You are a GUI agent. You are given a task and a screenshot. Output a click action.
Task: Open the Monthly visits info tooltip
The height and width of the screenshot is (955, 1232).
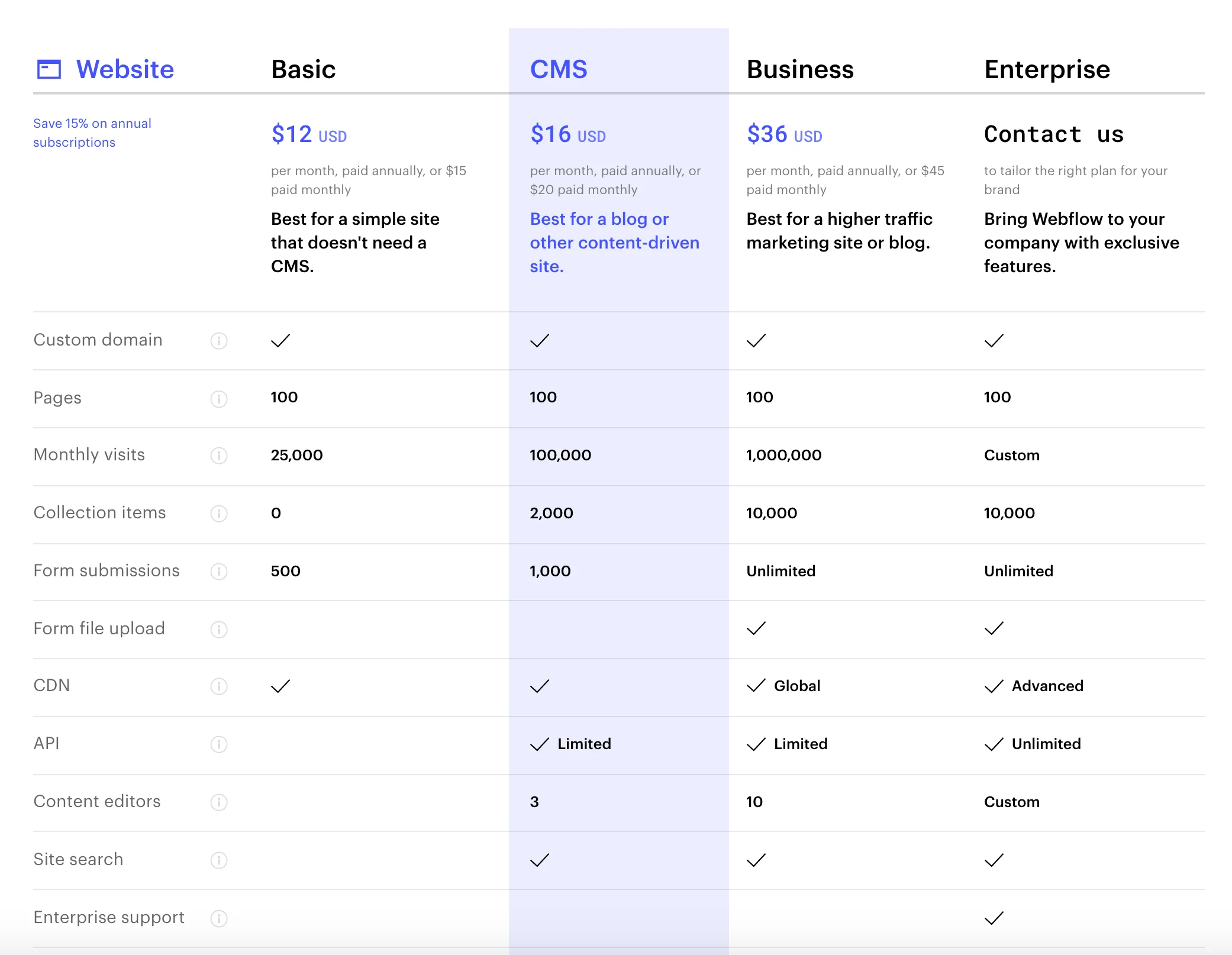point(219,456)
